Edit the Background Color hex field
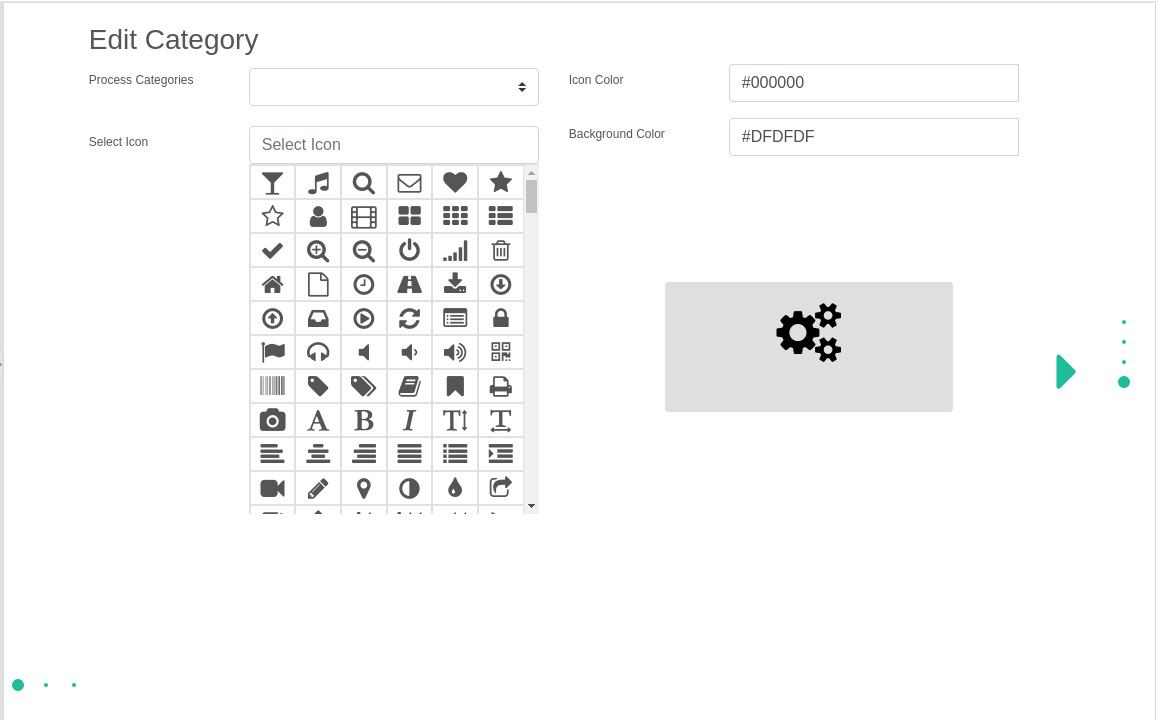This screenshot has height=720, width=1158. (x=873, y=137)
